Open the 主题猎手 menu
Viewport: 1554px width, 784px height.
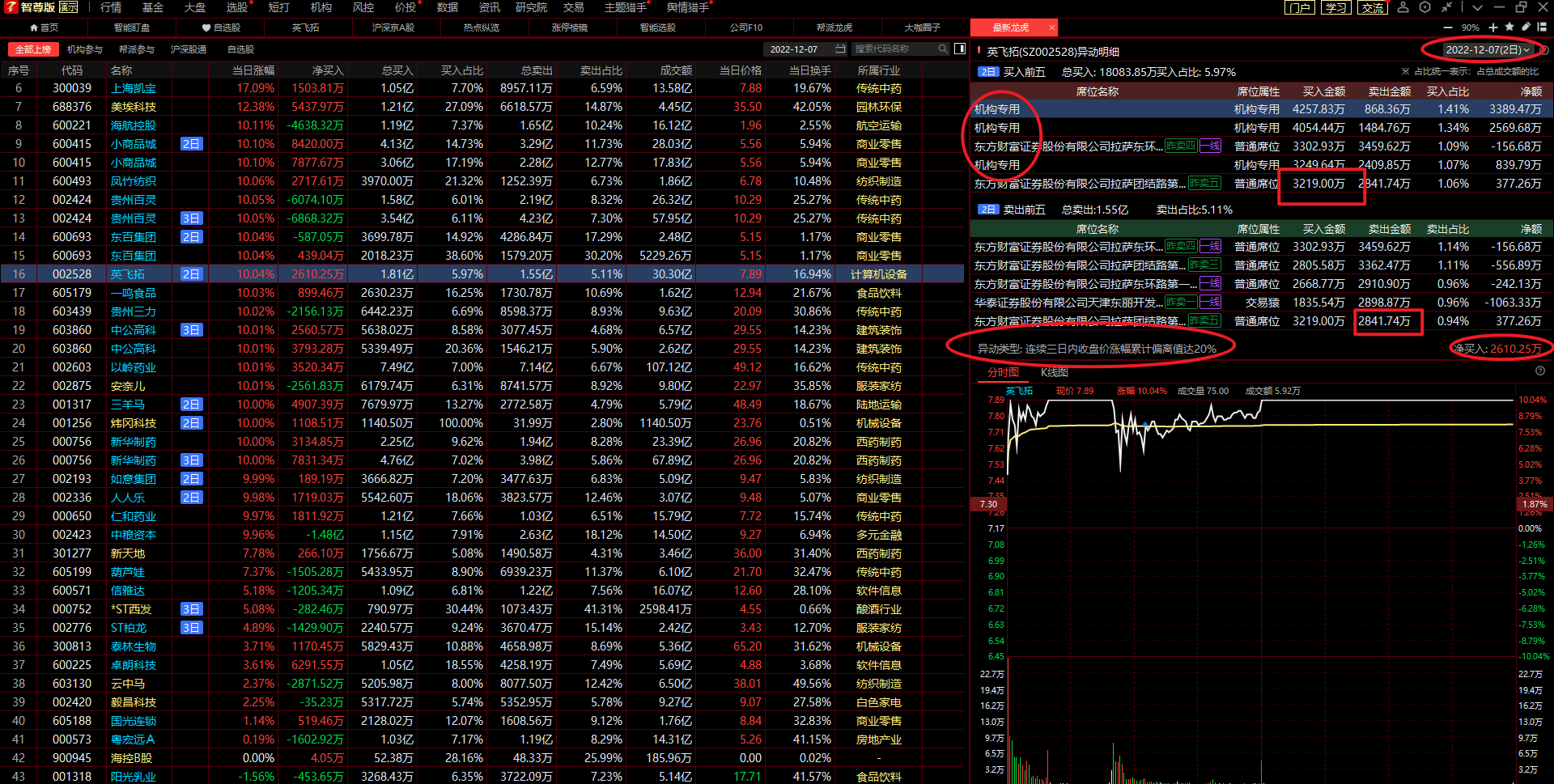(x=626, y=7)
